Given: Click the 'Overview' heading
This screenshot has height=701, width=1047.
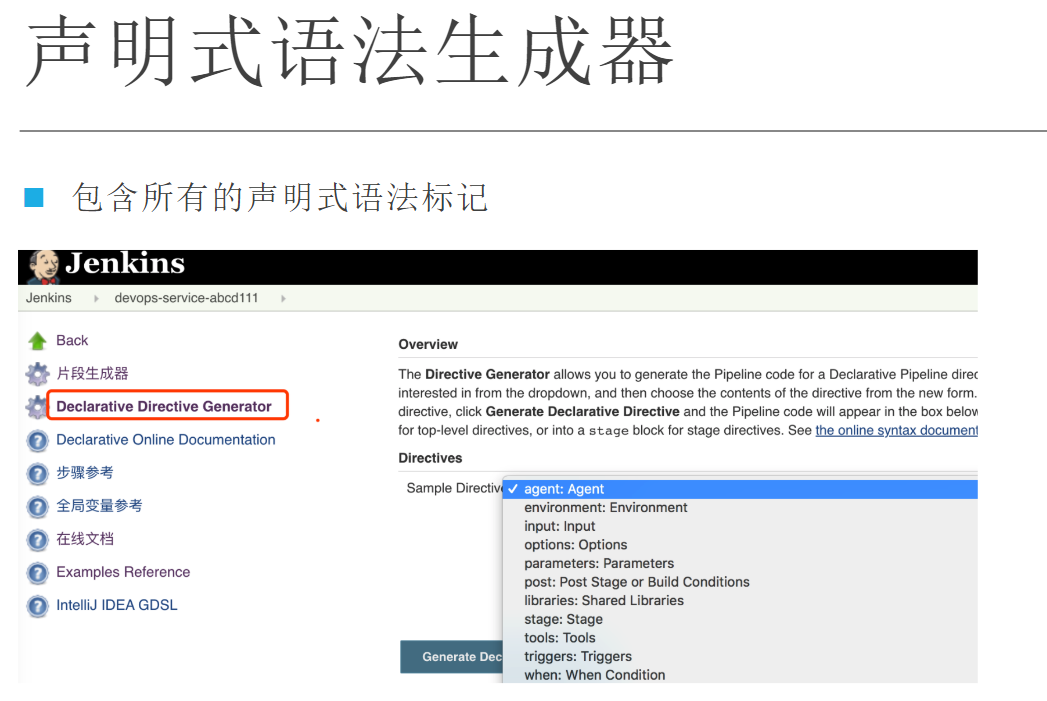Looking at the screenshot, I should (x=428, y=344).
